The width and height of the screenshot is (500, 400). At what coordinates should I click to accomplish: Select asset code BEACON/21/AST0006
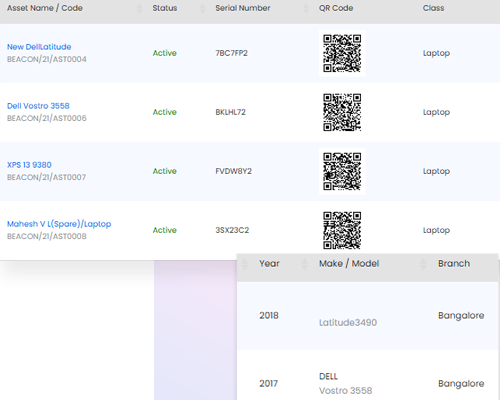click(47, 118)
